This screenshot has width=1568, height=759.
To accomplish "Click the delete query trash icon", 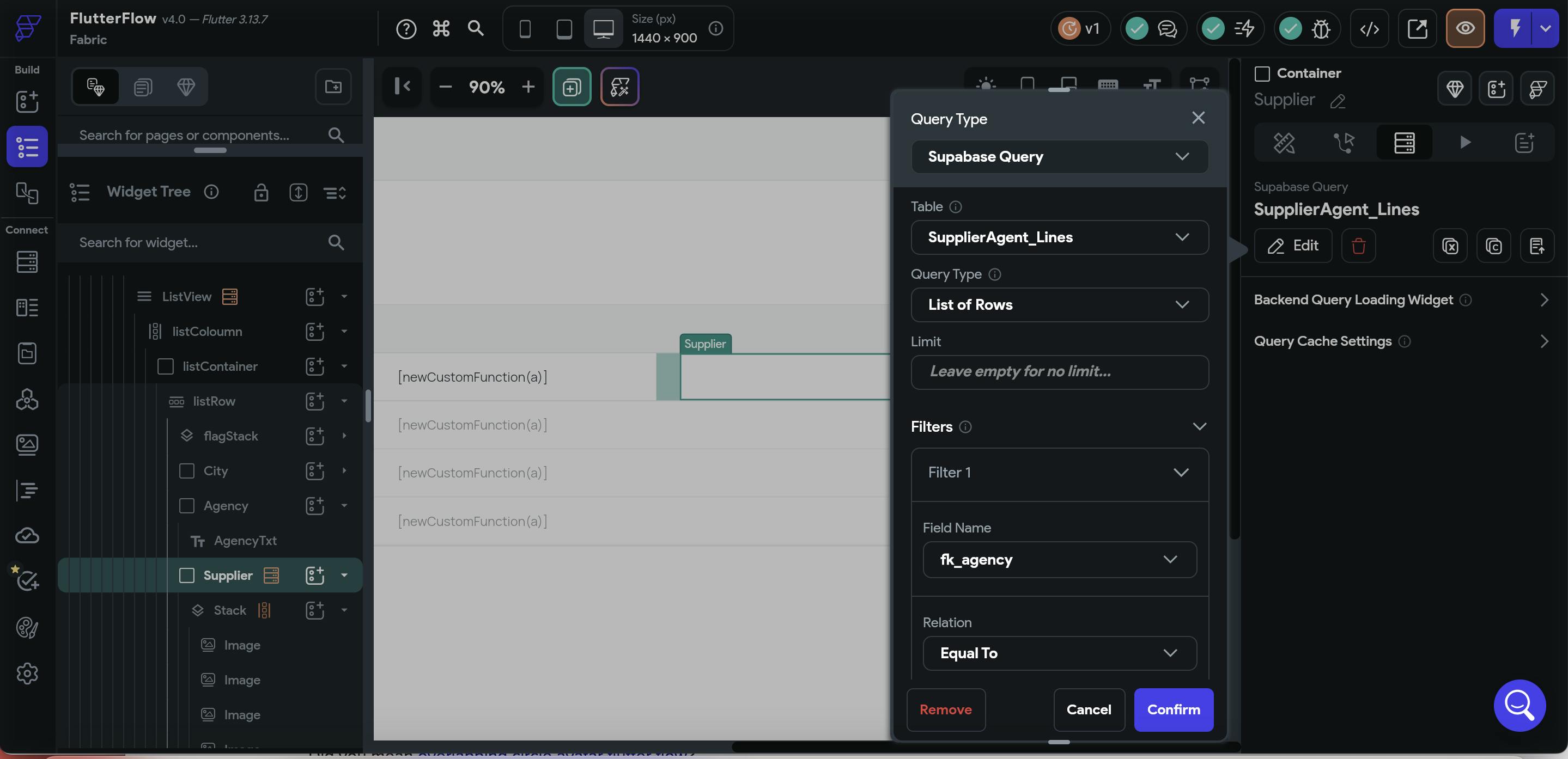I will pyautogui.click(x=1358, y=246).
